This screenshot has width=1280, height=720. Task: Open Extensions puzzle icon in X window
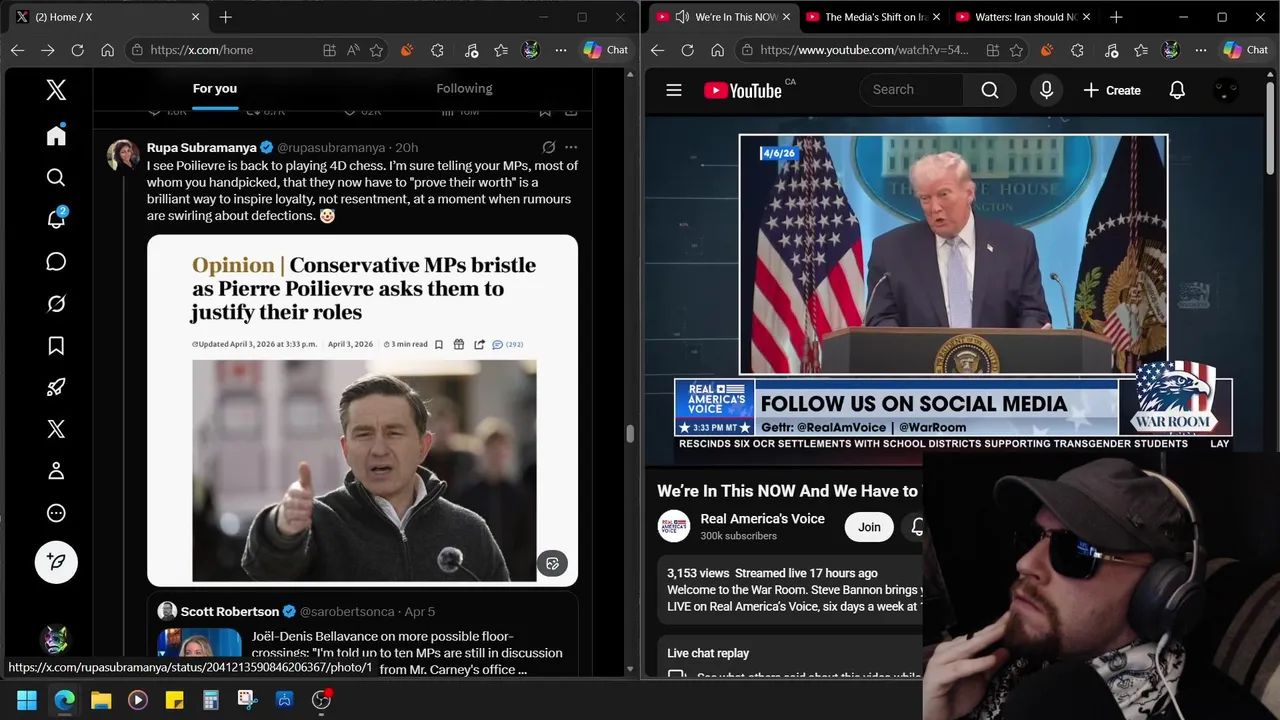click(x=437, y=50)
